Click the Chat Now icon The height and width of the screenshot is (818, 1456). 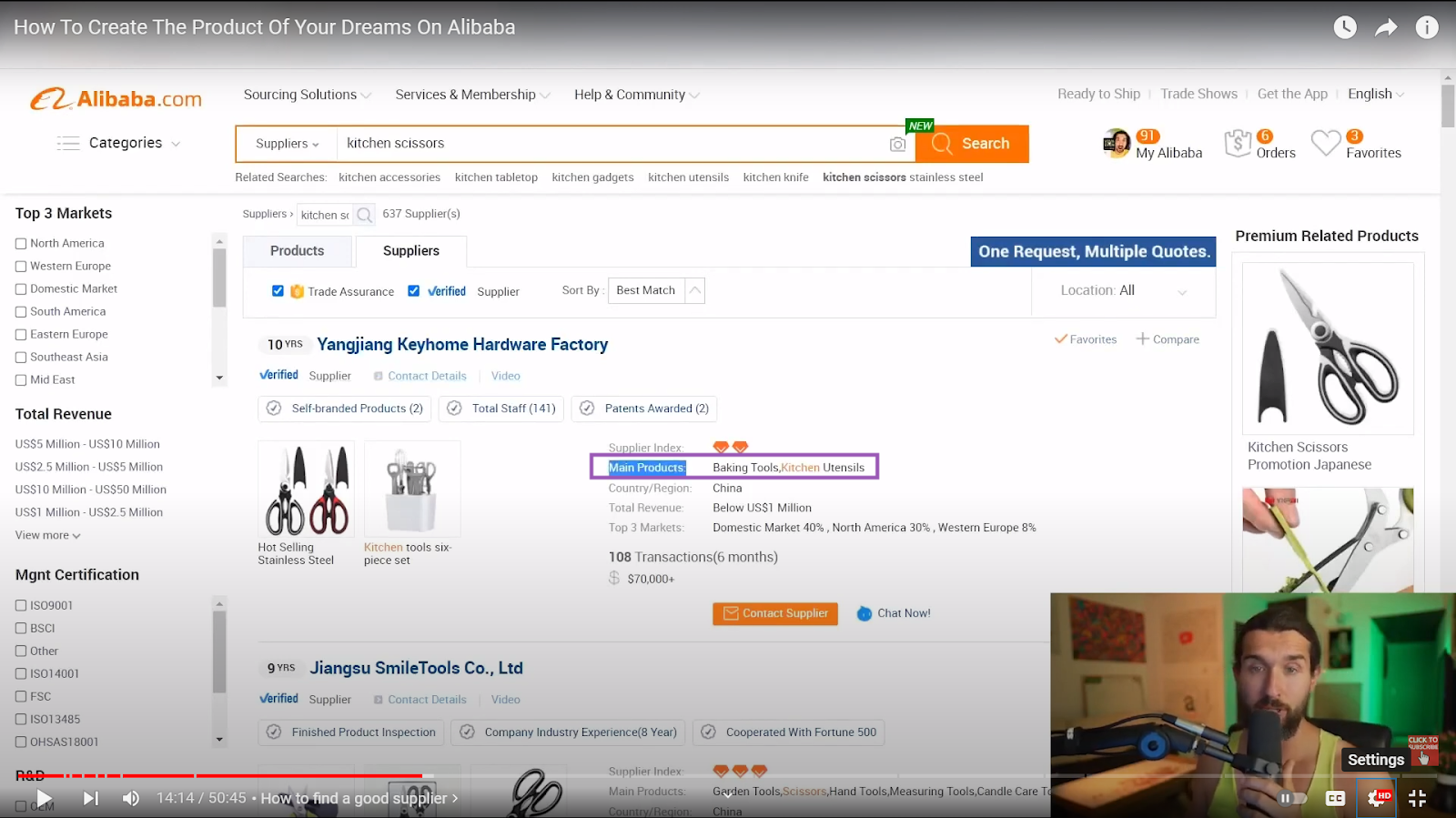[864, 614]
